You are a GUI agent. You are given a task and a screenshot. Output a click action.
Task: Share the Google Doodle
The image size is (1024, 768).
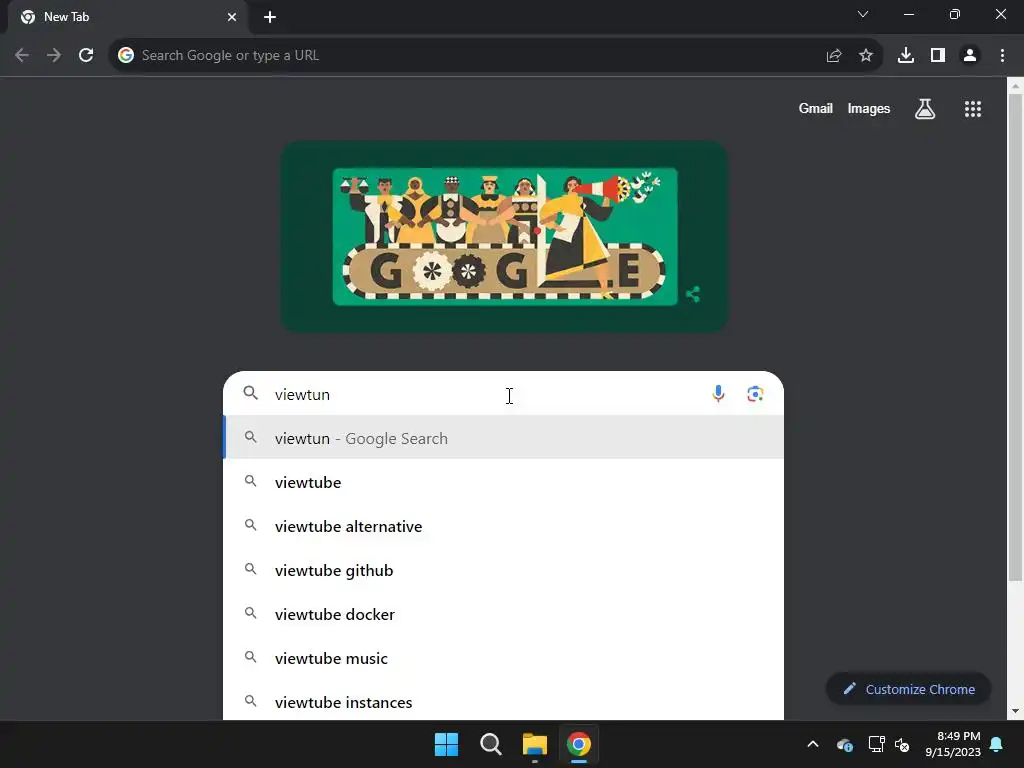tap(693, 295)
